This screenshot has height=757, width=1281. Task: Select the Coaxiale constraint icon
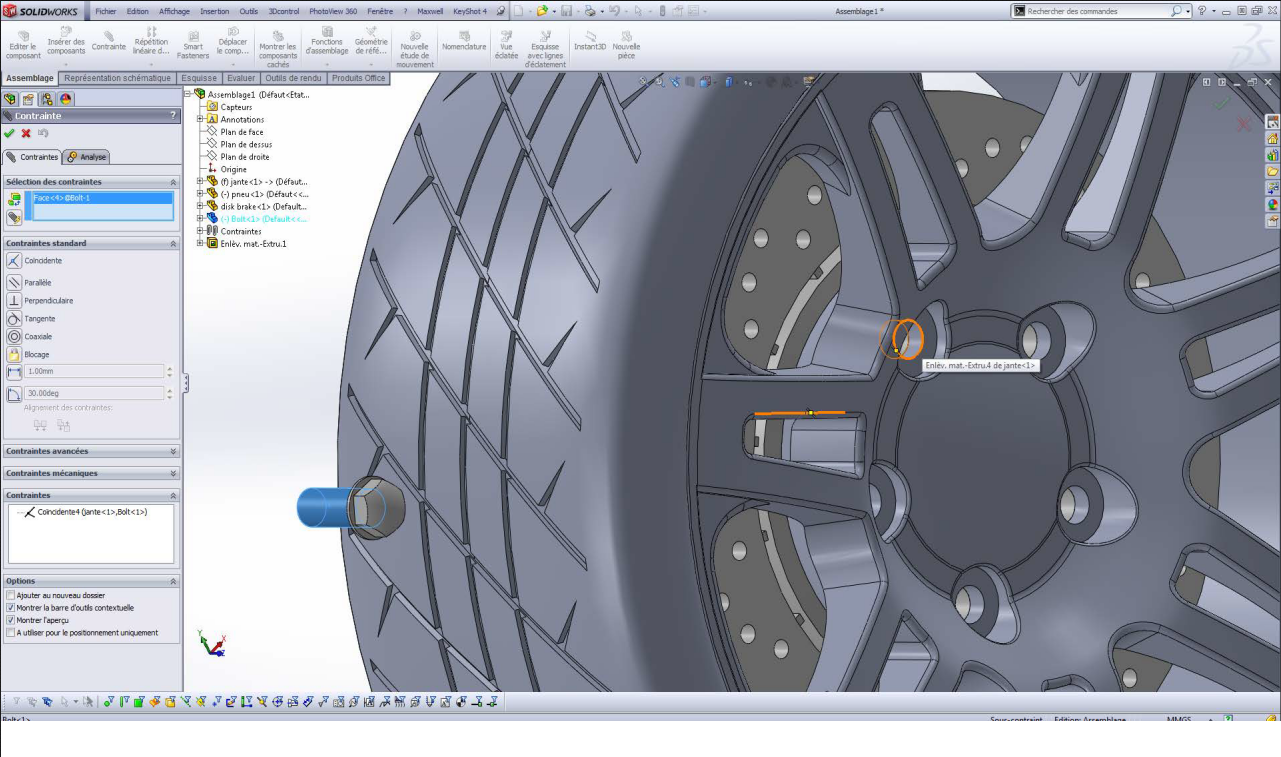coord(14,337)
